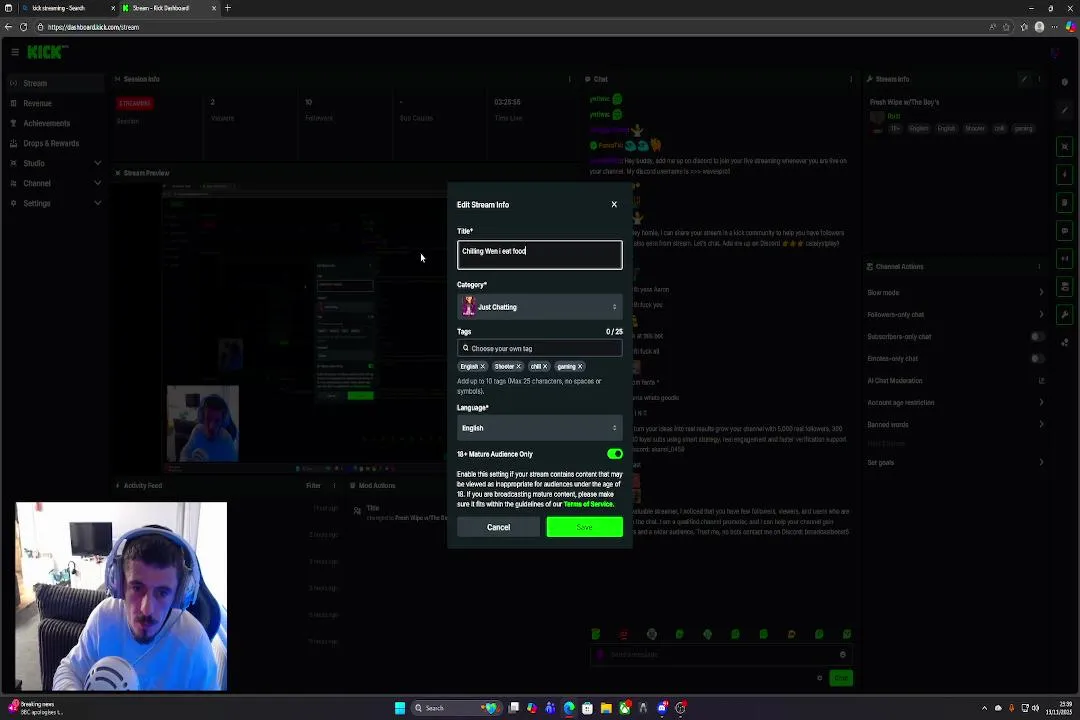The width and height of the screenshot is (1080, 720).
Task: Open the hamburger menu beside the Kick logo
Action: click(14, 52)
